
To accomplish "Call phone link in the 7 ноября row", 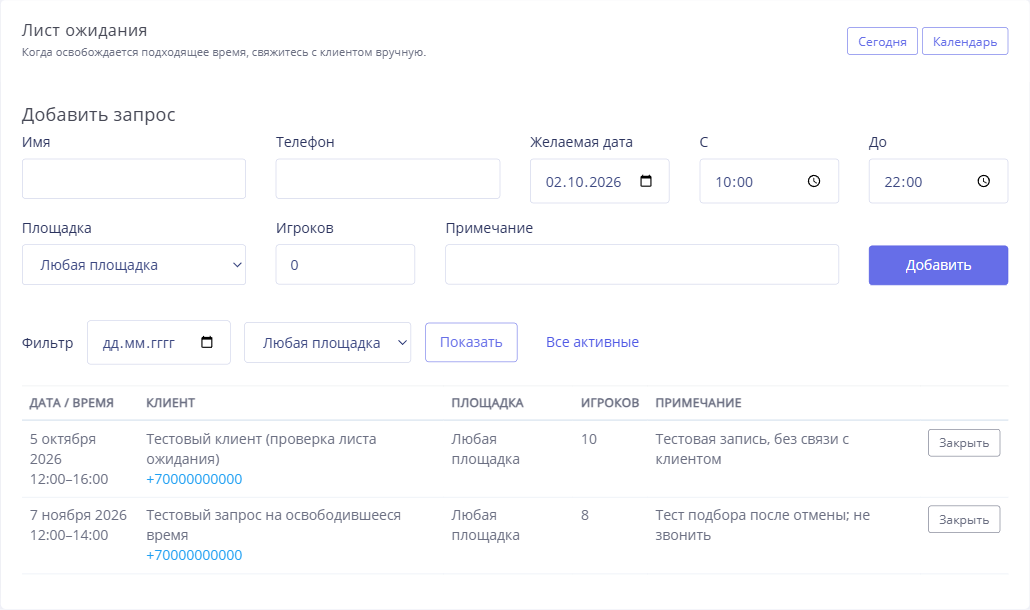I will click(194, 556).
